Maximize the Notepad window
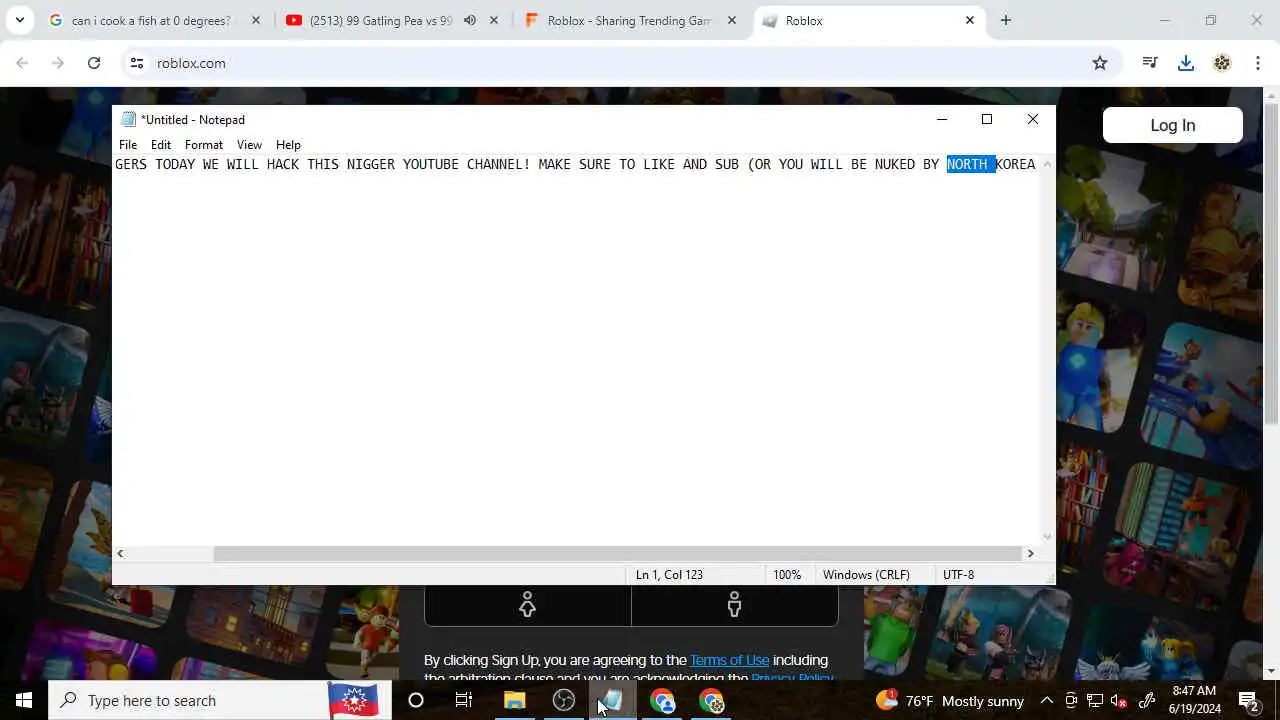This screenshot has height=720, width=1280. click(x=987, y=119)
